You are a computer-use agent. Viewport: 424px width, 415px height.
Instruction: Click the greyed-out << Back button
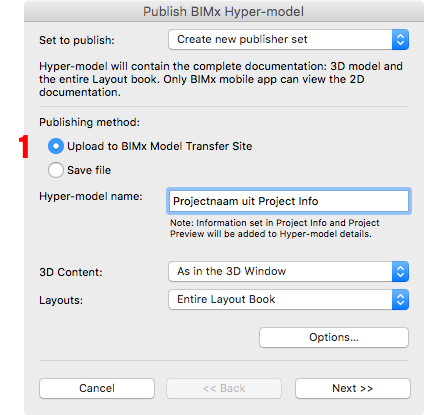click(224, 388)
